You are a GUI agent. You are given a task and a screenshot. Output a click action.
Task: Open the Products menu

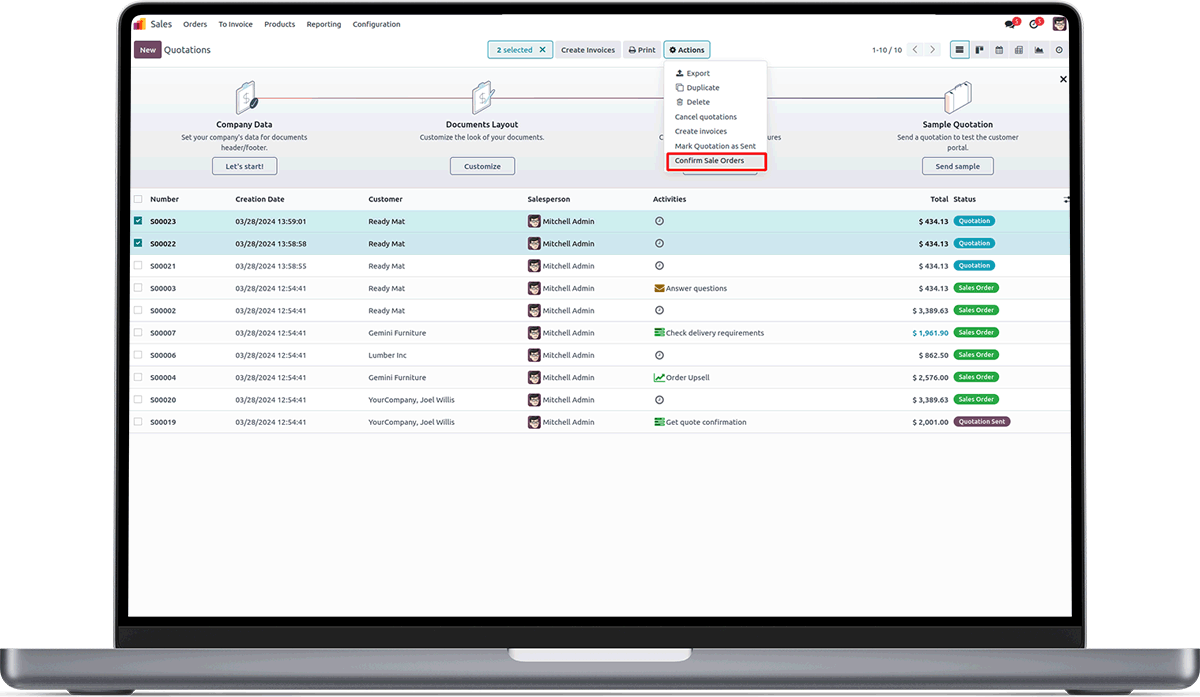pyautogui.click(x=280, y=24)
